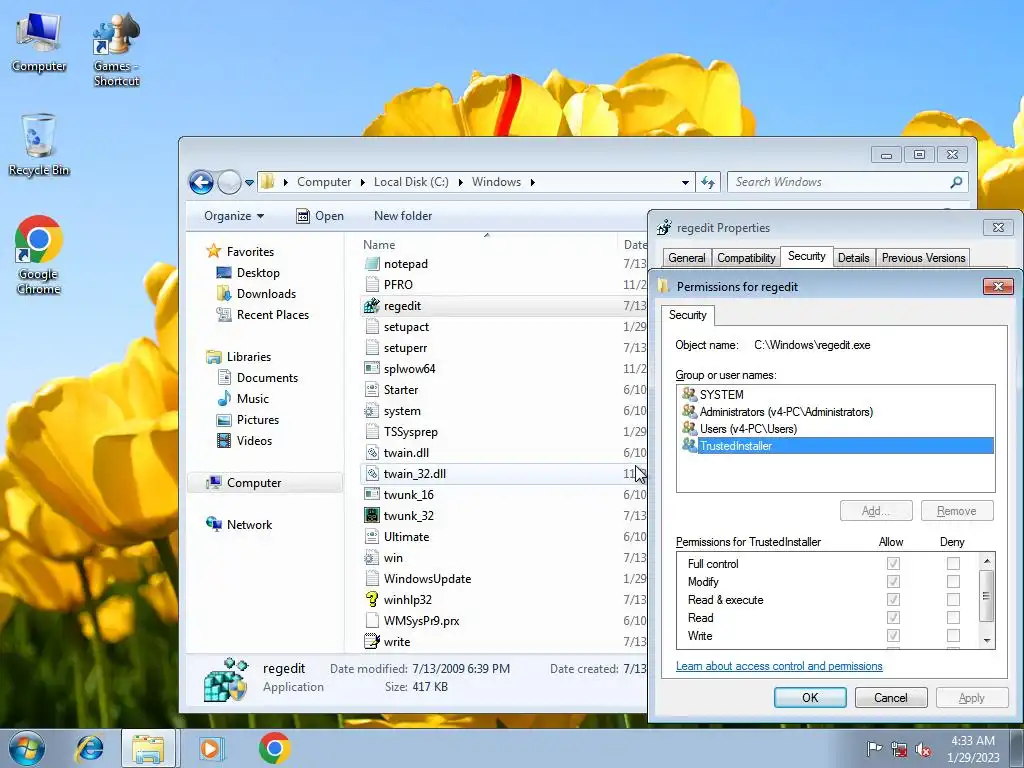Open recent pages dropdown next to Forward
The height and width of the screenshot is (768, 1024).
coord(249,183)
